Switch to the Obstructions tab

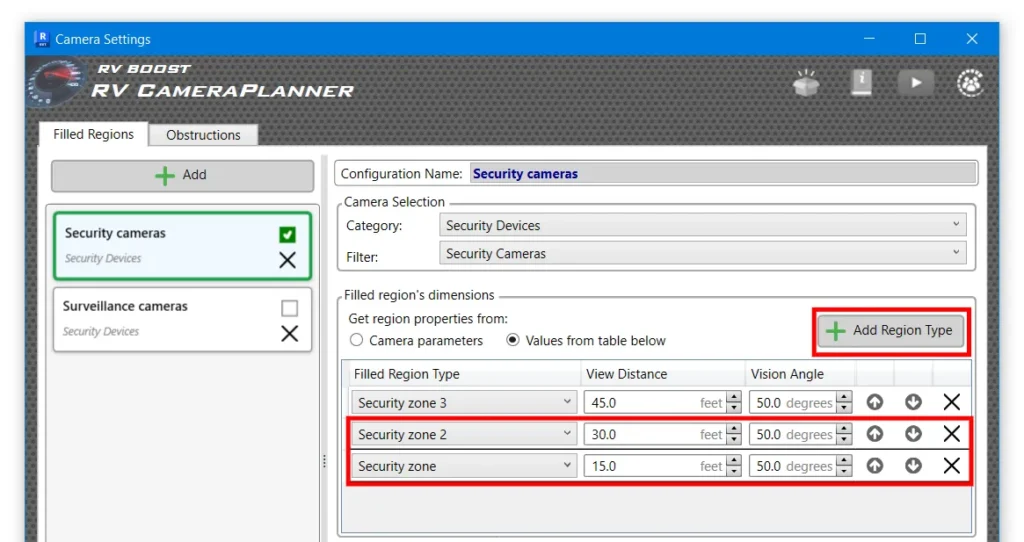point(203,135)
